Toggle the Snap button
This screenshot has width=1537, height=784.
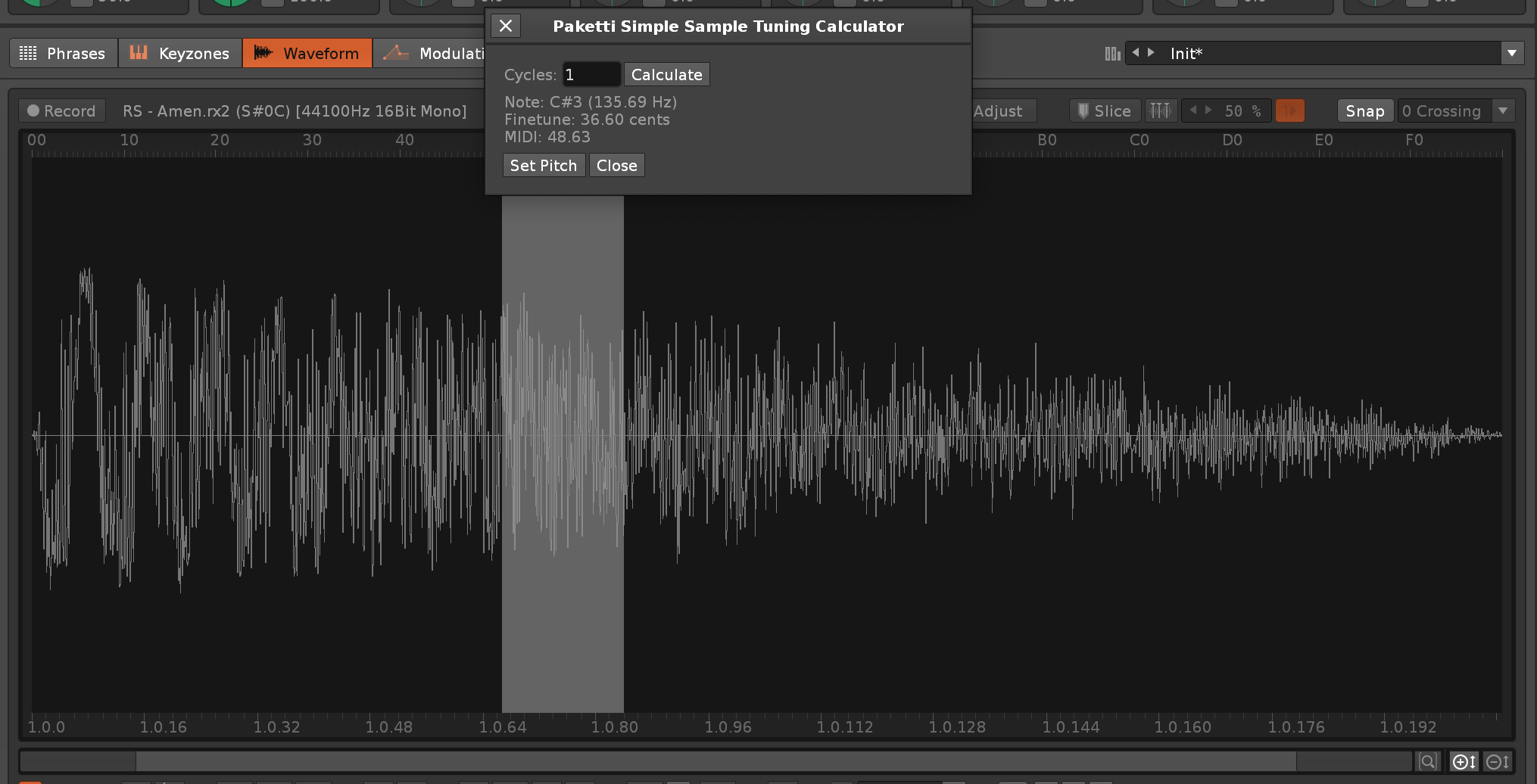click(1364, 111)
